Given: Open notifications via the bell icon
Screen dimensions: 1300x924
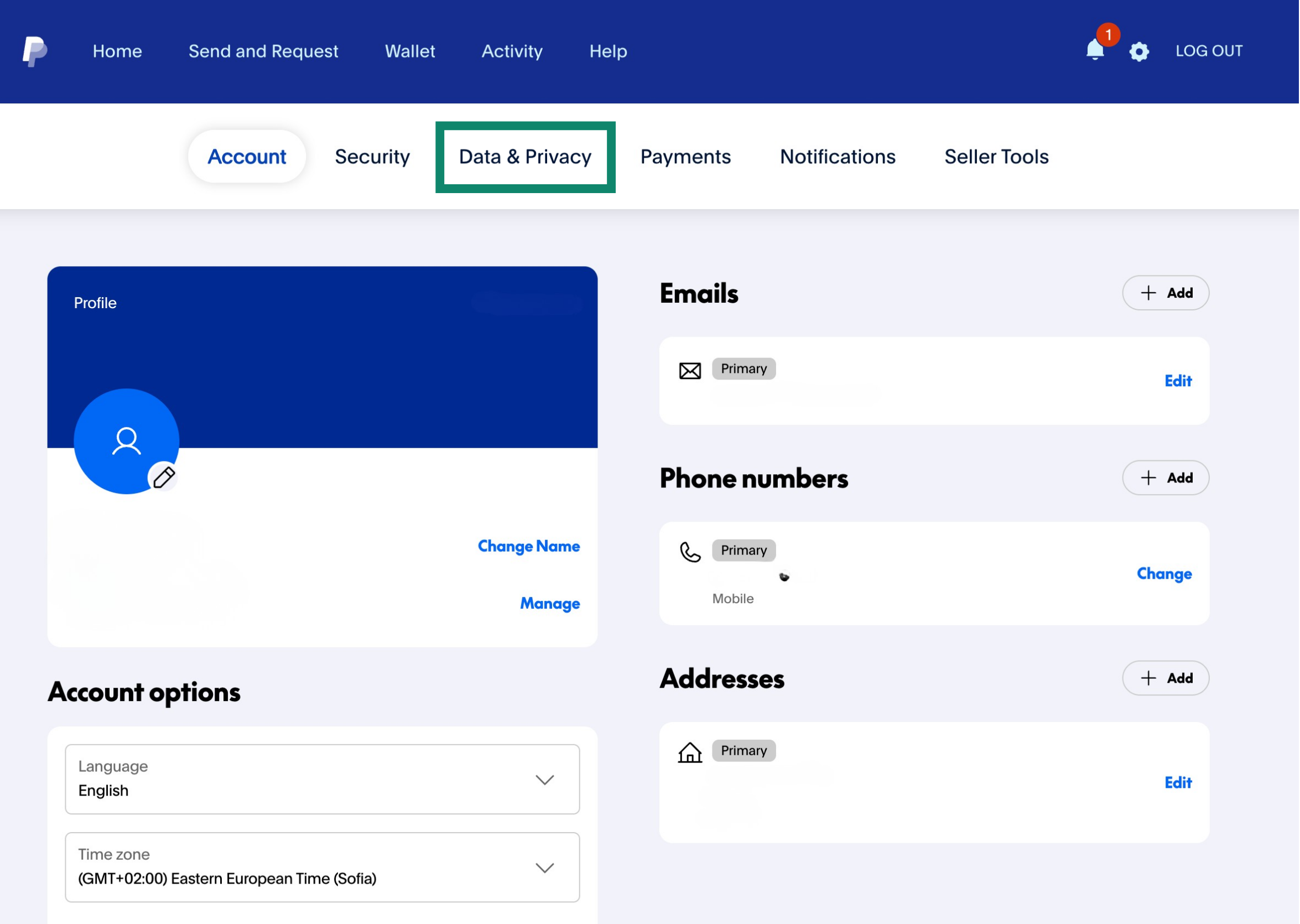Looking at the screenshot, I should (x=1094, y=52).
